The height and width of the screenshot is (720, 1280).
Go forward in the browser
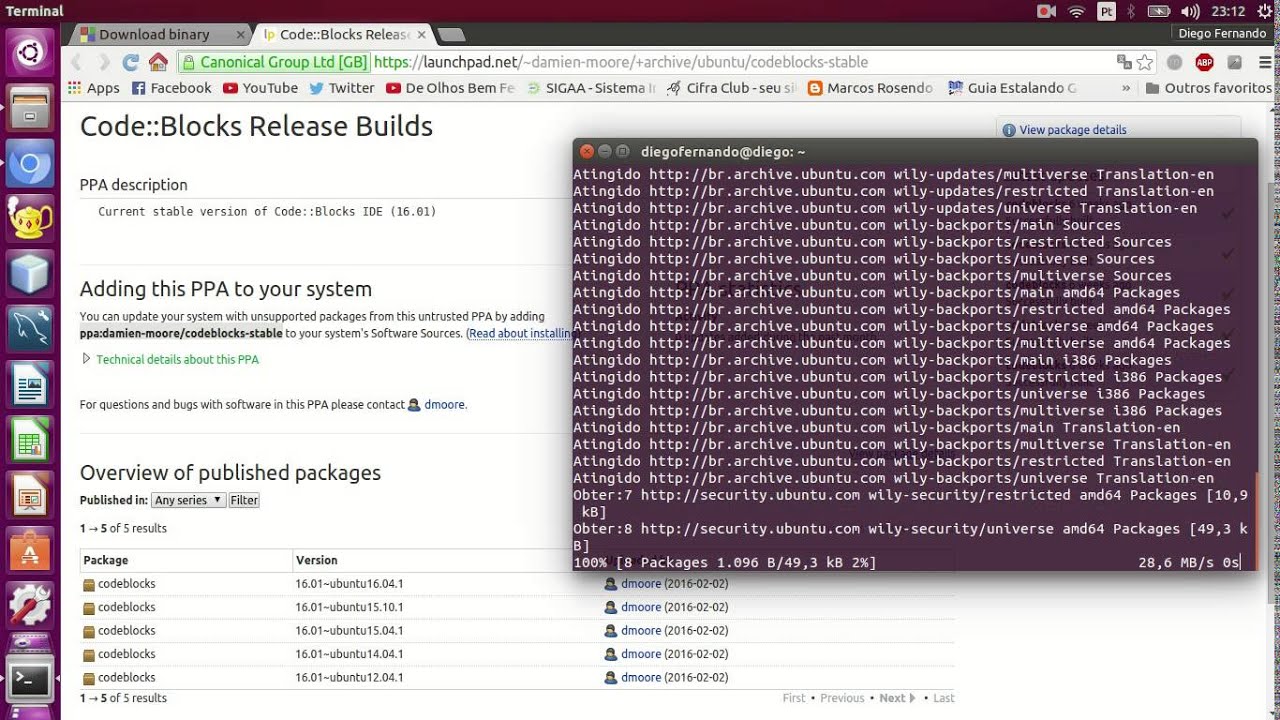pyautogui.click(x=103, y=62)
